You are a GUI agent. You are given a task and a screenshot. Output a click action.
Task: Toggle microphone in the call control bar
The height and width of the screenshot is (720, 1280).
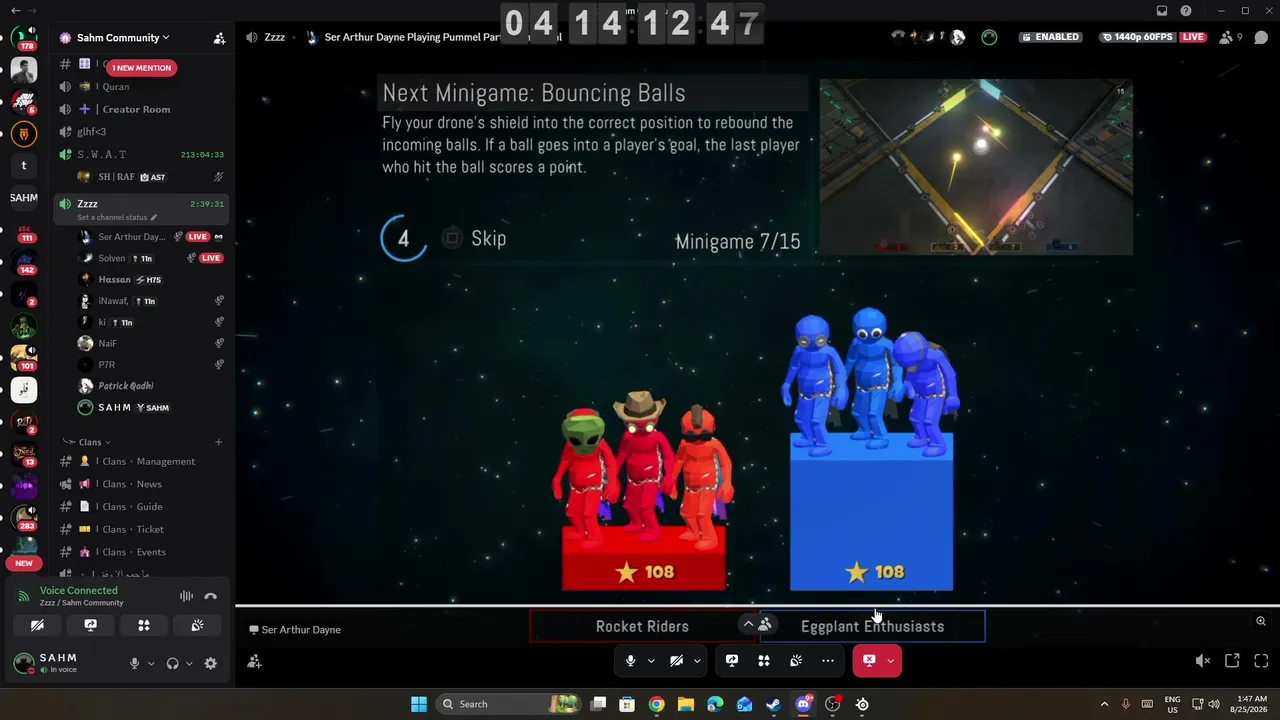(x=630, y=660)
